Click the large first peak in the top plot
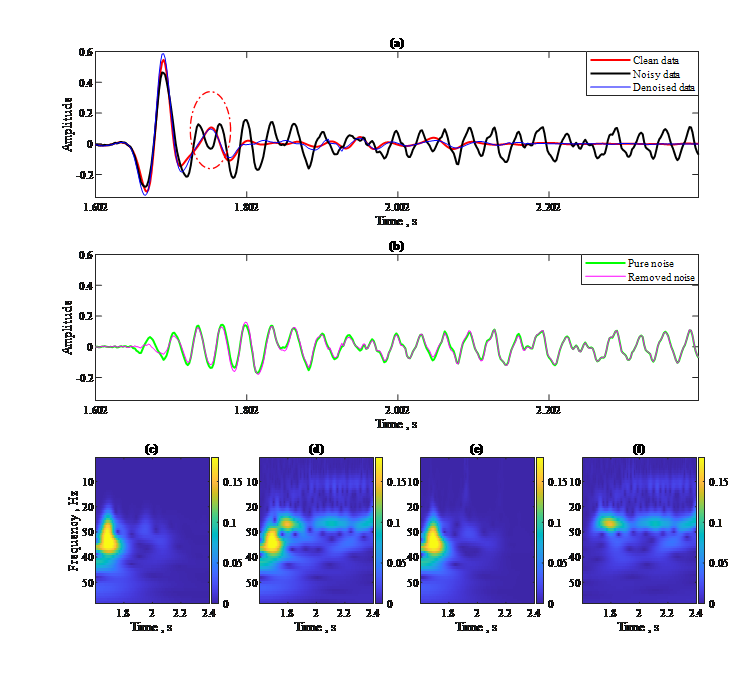Viewport: 732px width, 678px height. (163, 62)
